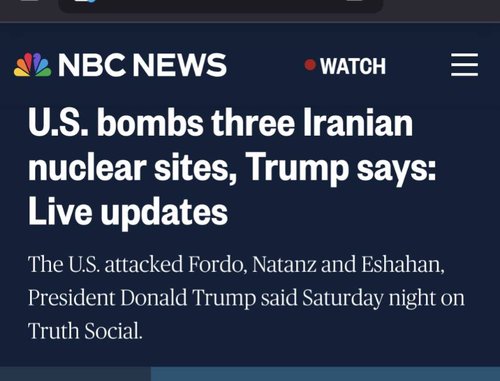Click the word "NEWS" in site header

(180, 65)
